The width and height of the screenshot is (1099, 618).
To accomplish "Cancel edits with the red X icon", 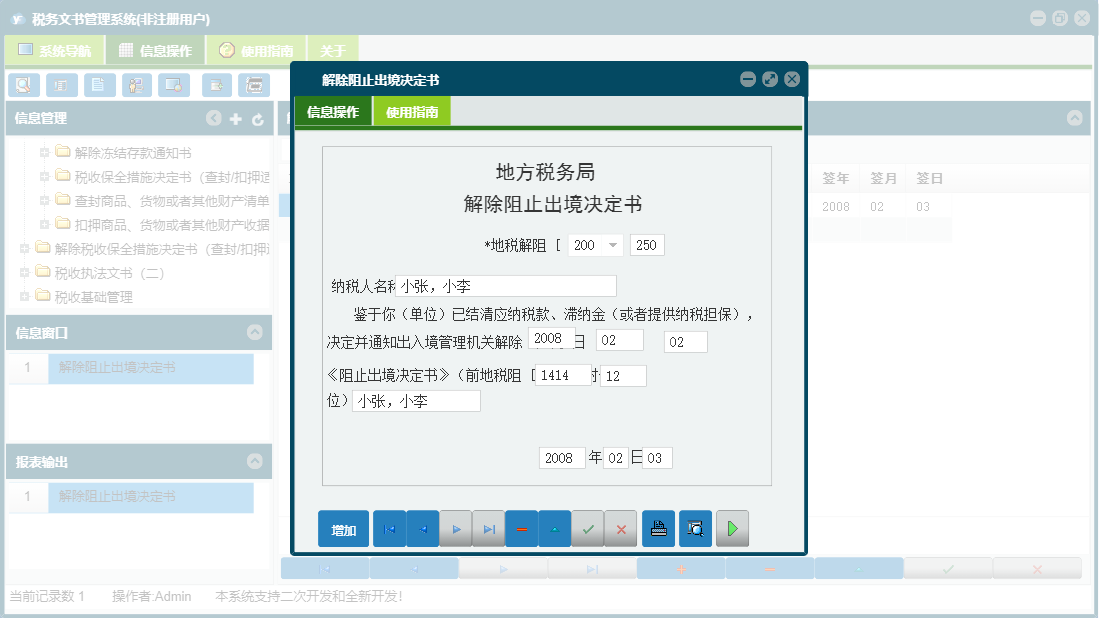I will click(x=621, y=528).
